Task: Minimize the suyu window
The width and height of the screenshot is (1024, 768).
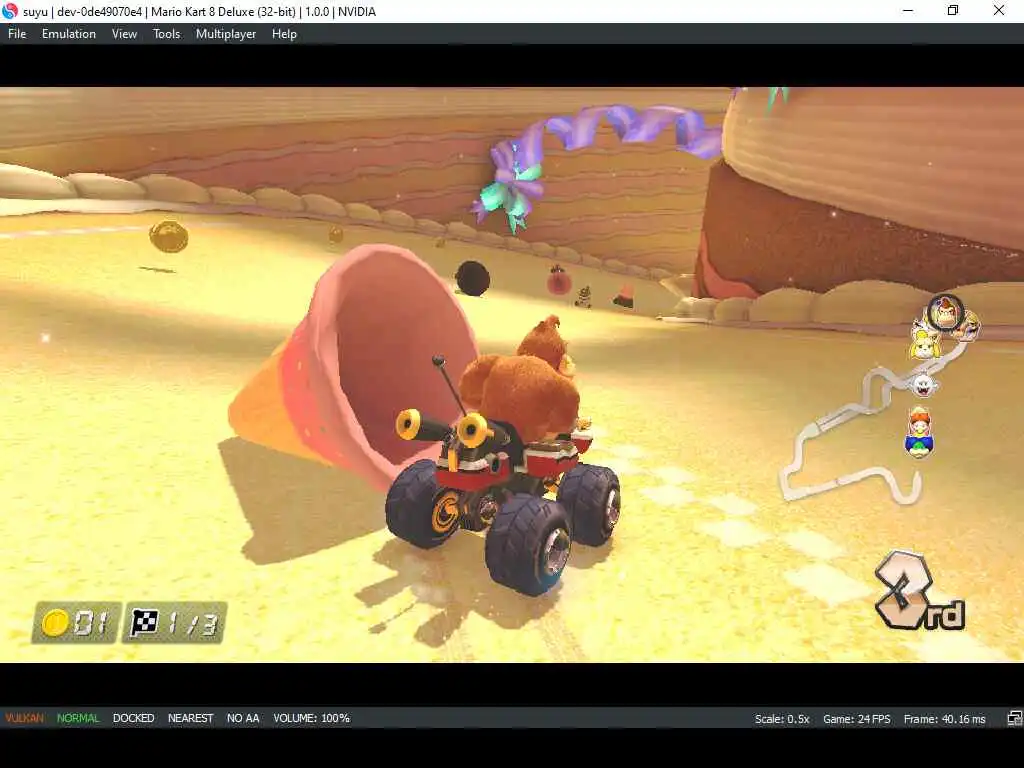Action: [x=908, y=10]
